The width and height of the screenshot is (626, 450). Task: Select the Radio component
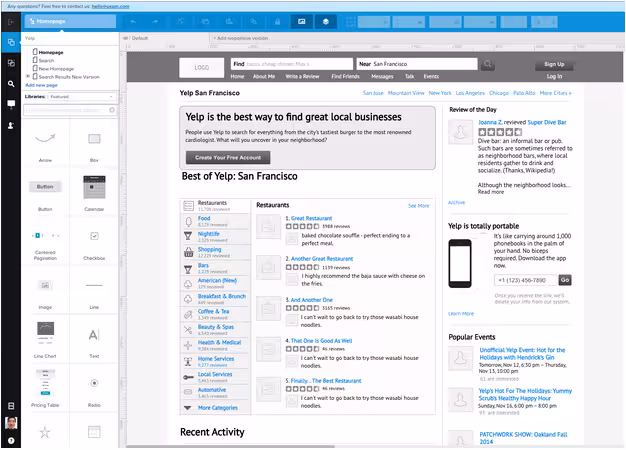pos(94,388)
